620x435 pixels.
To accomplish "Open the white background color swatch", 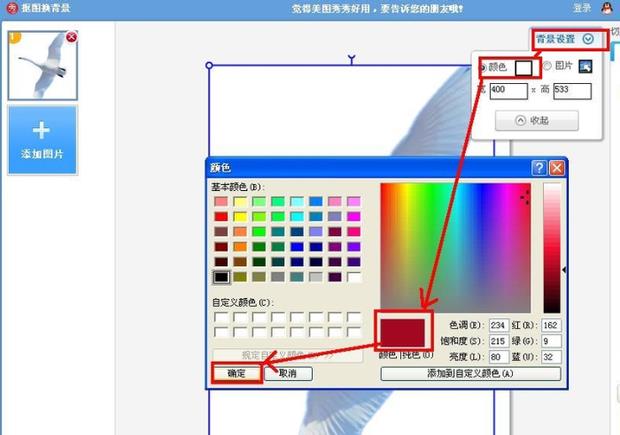I will point(525,67).
